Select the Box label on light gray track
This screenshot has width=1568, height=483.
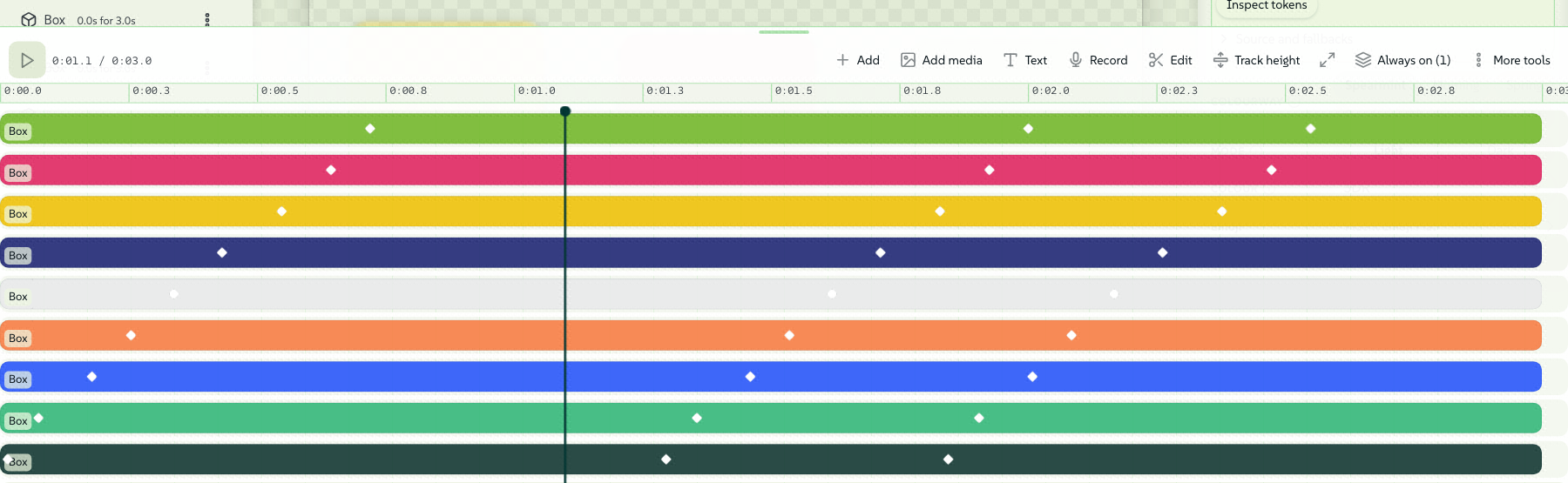18,297
